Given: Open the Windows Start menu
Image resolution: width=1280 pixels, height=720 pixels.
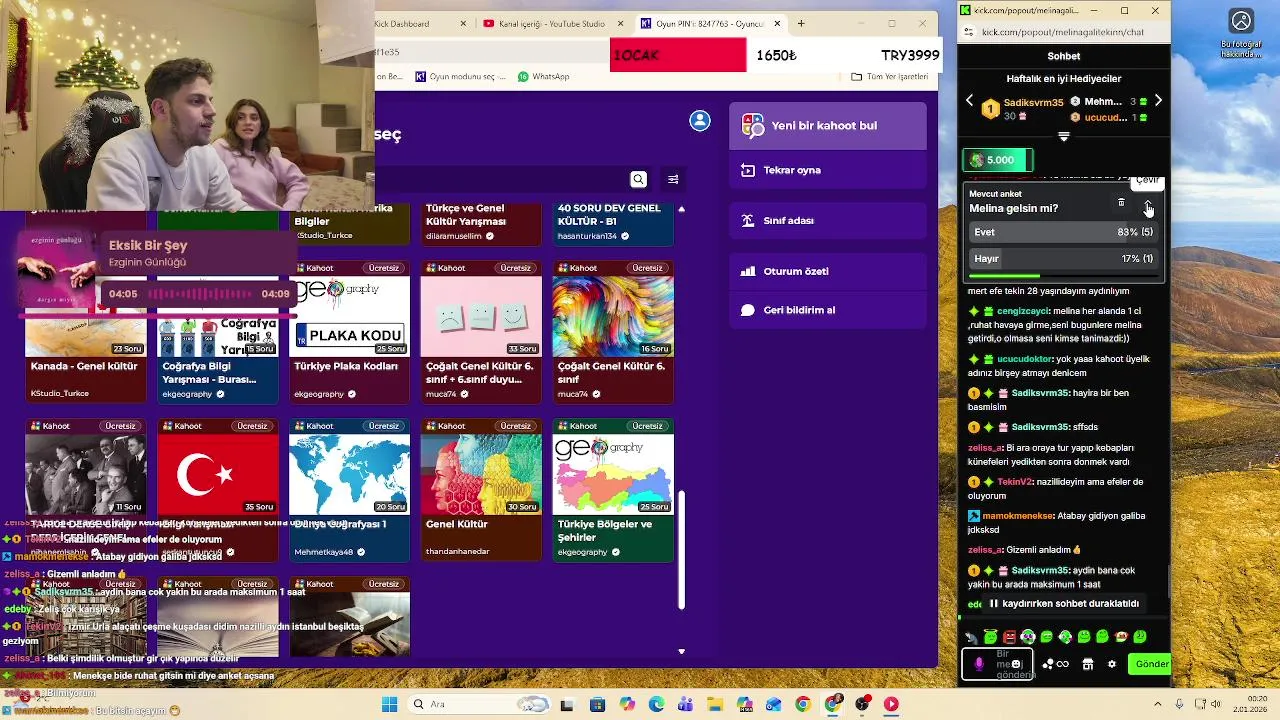Looking at the screenshot, I should coord(389,704).
